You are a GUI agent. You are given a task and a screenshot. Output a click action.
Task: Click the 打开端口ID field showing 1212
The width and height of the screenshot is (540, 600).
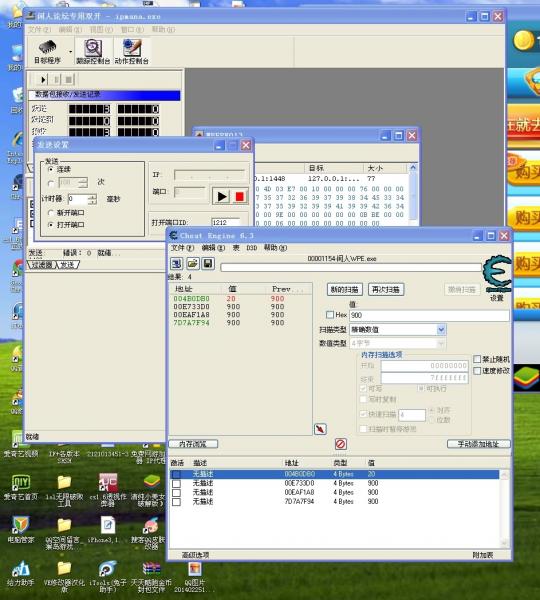[226, 222]
